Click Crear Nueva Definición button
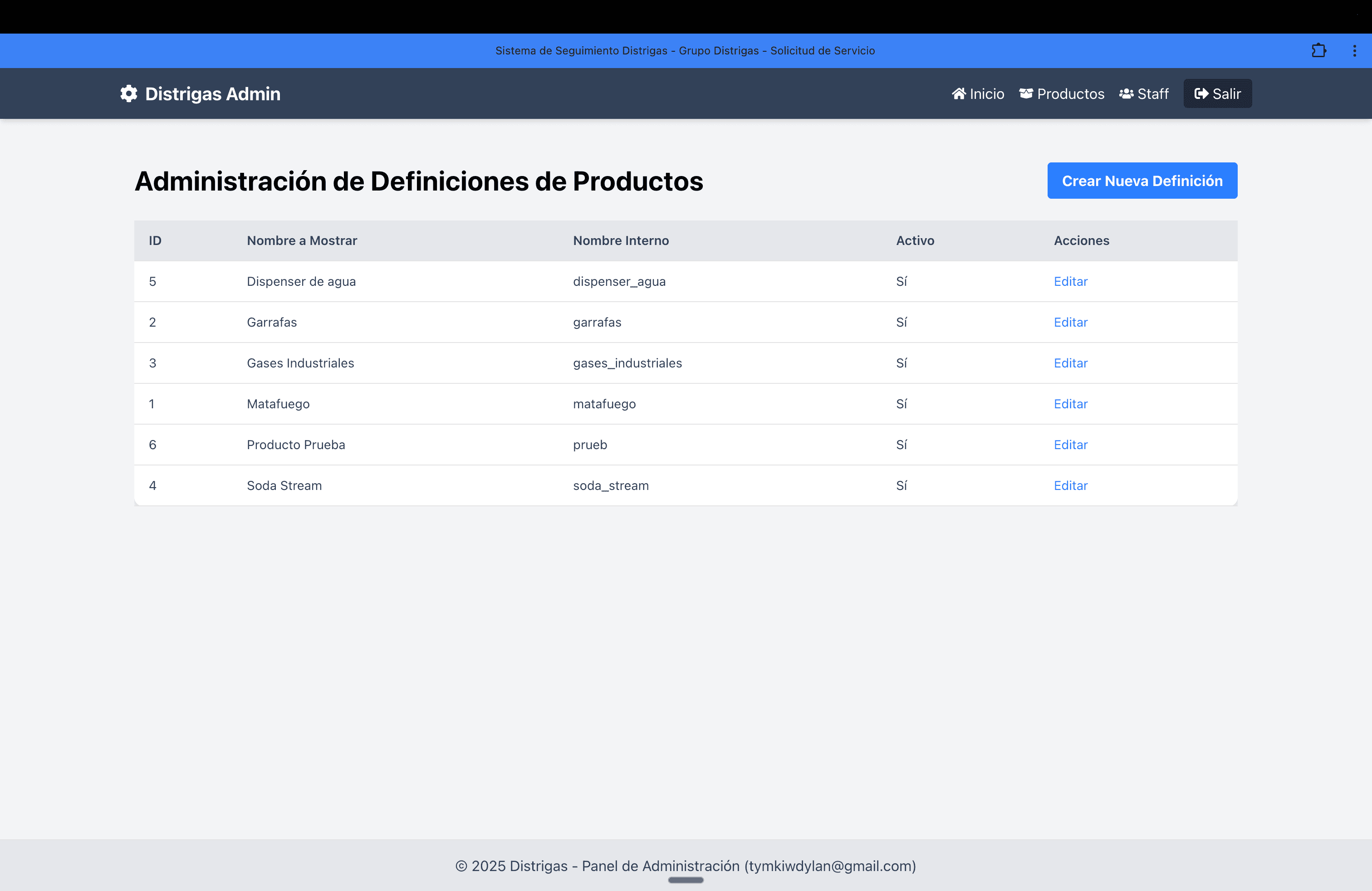 pyautogui.click(x=1142, y=181)
